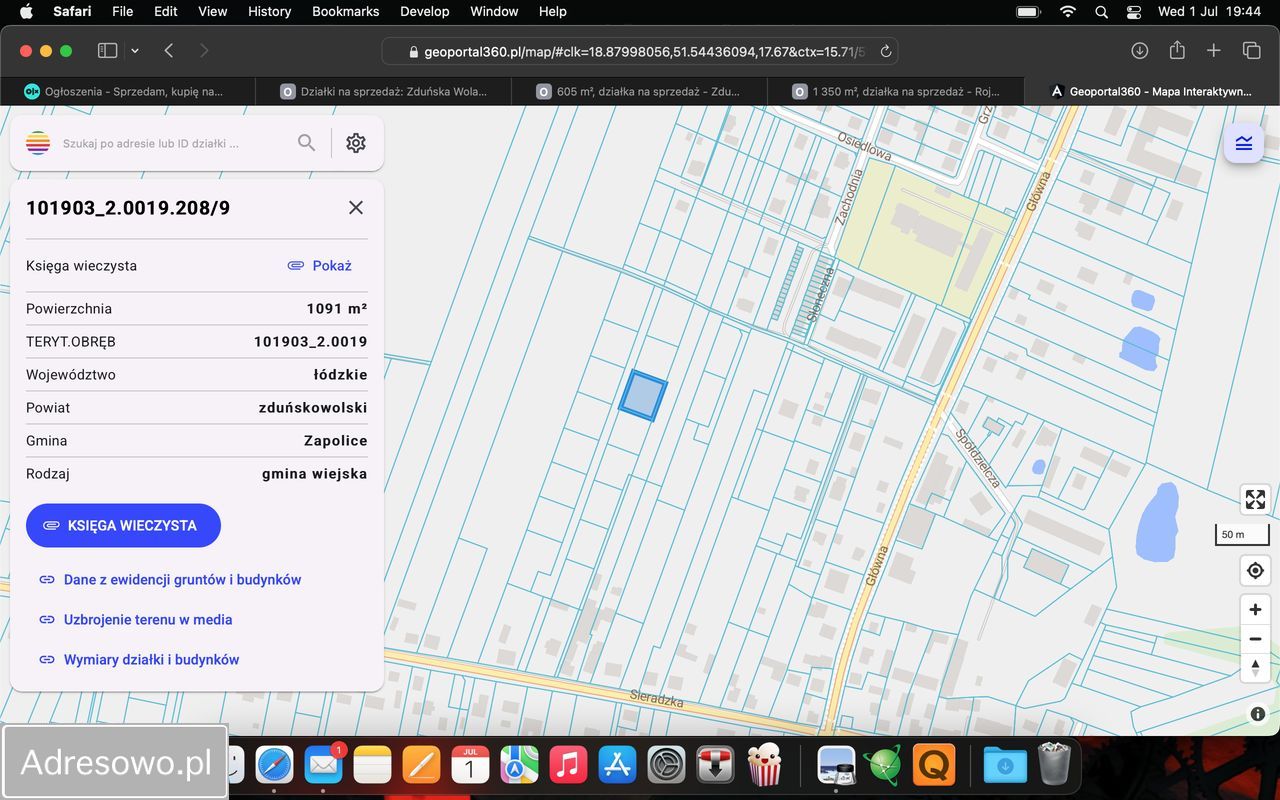Toggle fullscreen map view
This screenshot has height=800, width=1280.
pos(1255,499)
